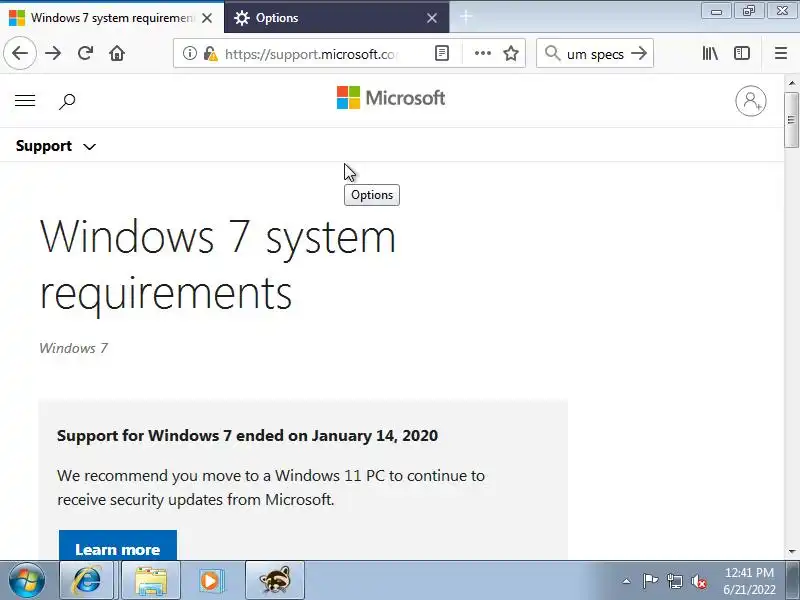
Task: Click the page scrollbar up arrow
Action: tap(792, 82)
